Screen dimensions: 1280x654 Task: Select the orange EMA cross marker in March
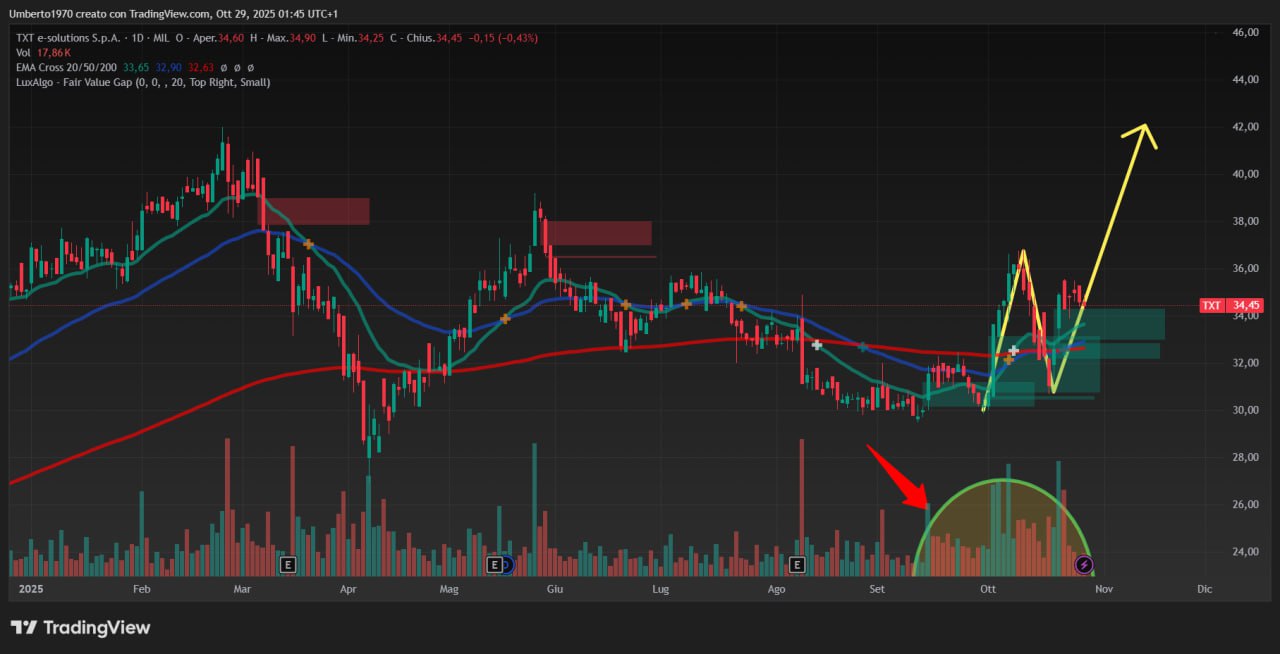308,244
